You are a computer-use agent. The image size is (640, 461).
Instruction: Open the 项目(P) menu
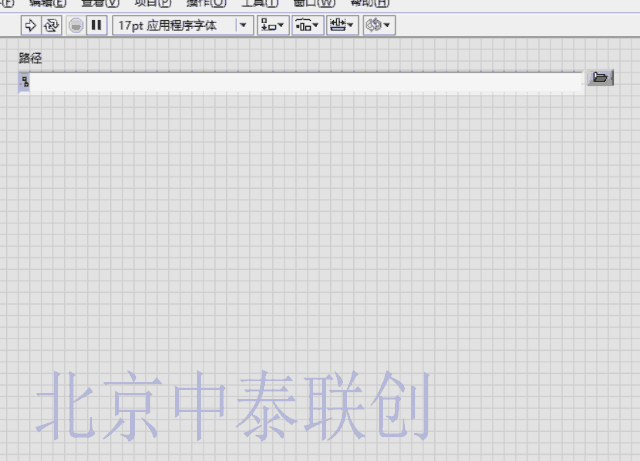tap(153, 3)
